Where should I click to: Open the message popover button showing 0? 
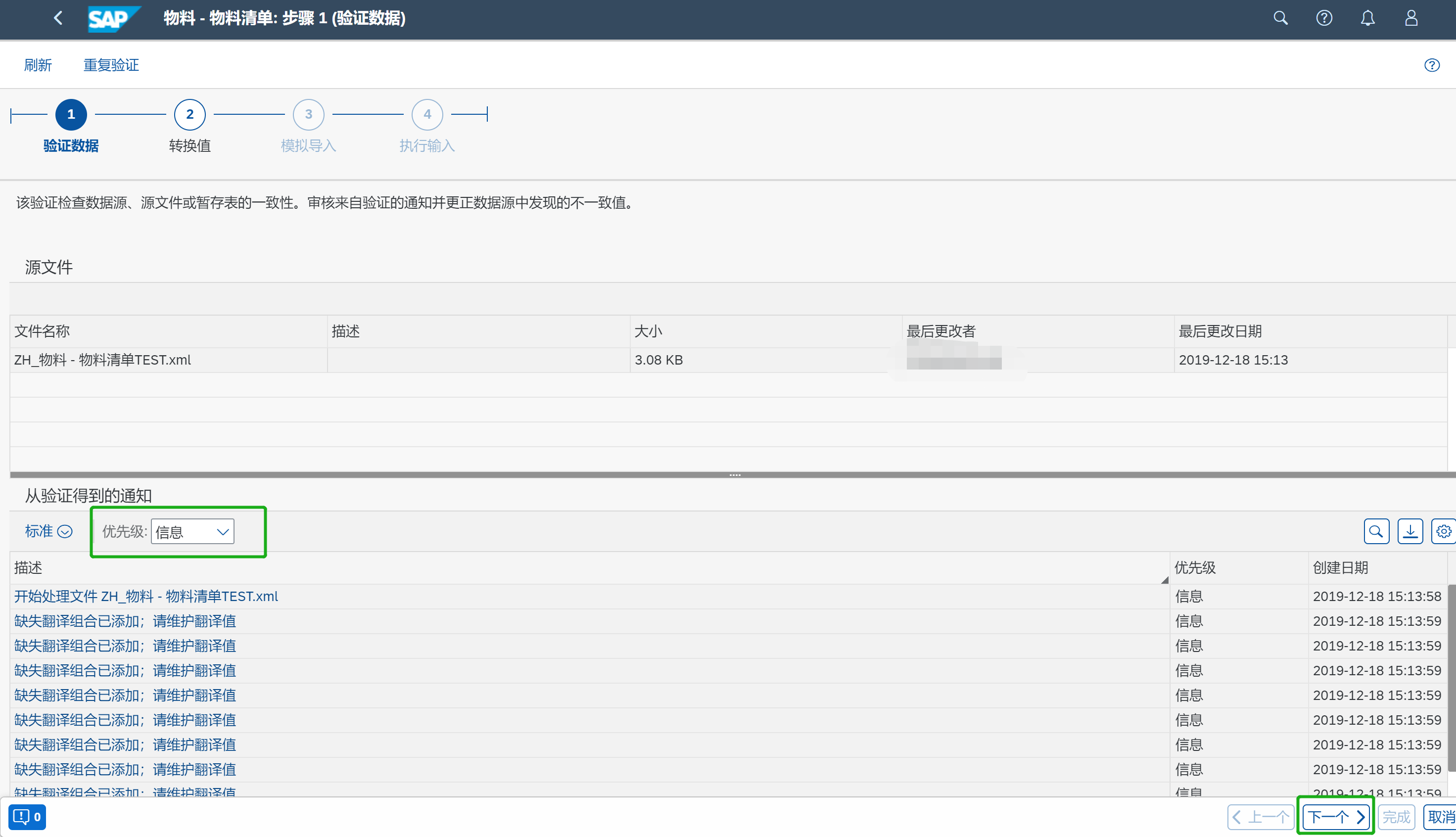pos(27,816)
